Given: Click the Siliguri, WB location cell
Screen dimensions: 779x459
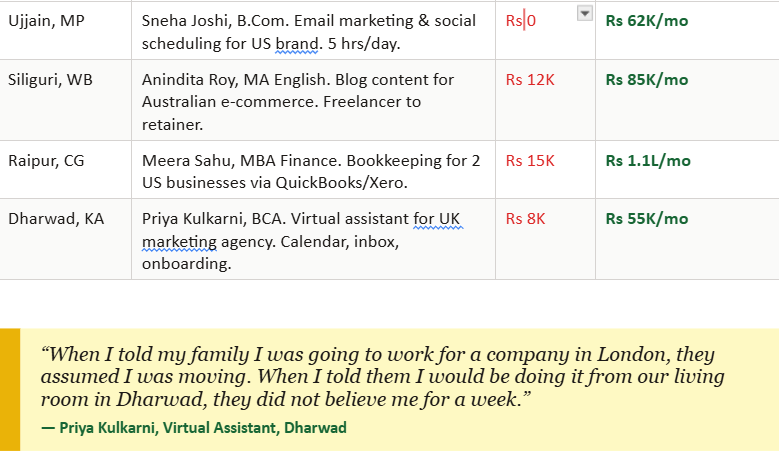Looking at the screenshot, I should click(x=50, y=80).
